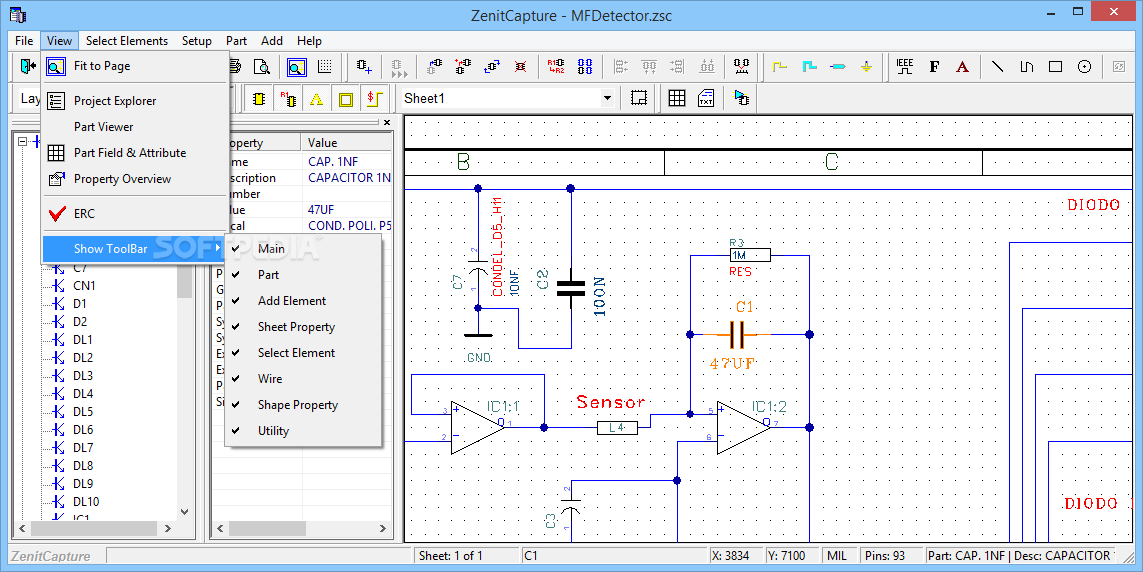This screenshot has height=572, width=1143.
Task: Select DL10 in the project tree
Action: [x=86, y=502]
